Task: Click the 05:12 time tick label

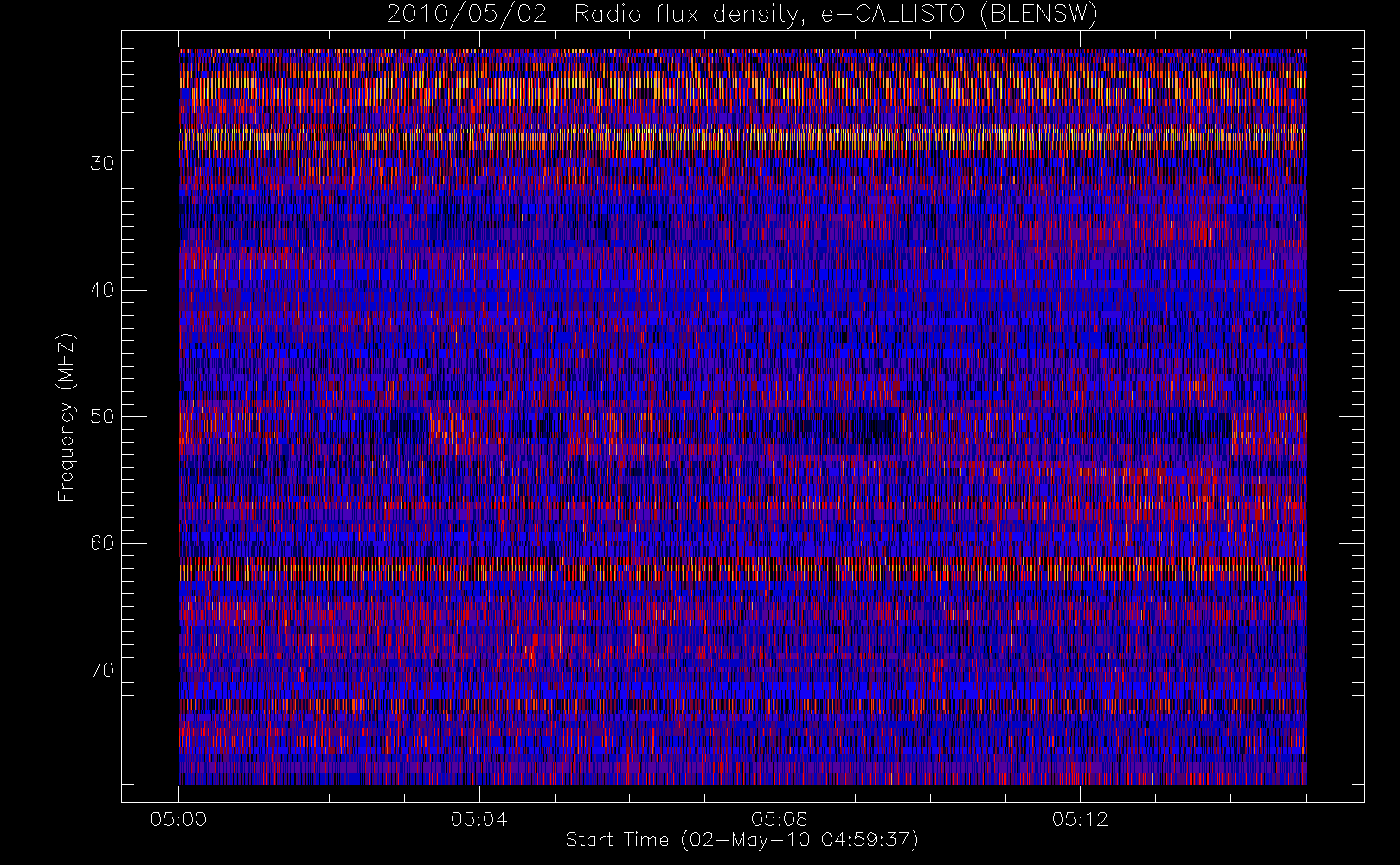Action: pyautogui.click(x=1080, y=819)
